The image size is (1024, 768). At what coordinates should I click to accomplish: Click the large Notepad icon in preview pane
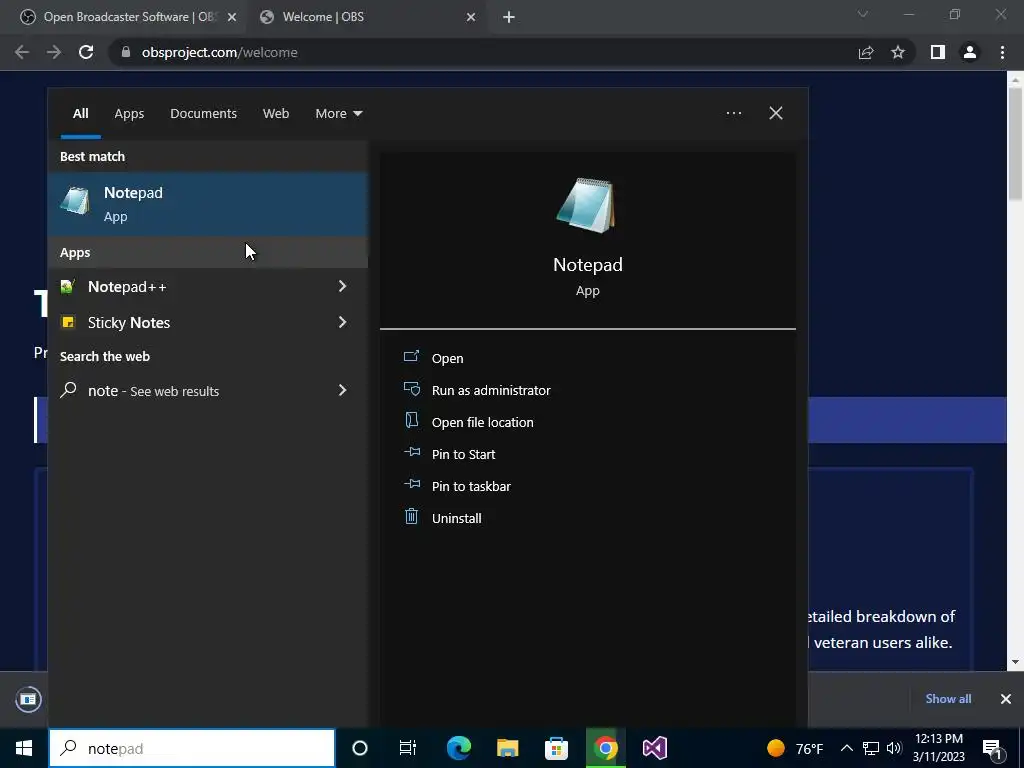click(x=586, y=205)
